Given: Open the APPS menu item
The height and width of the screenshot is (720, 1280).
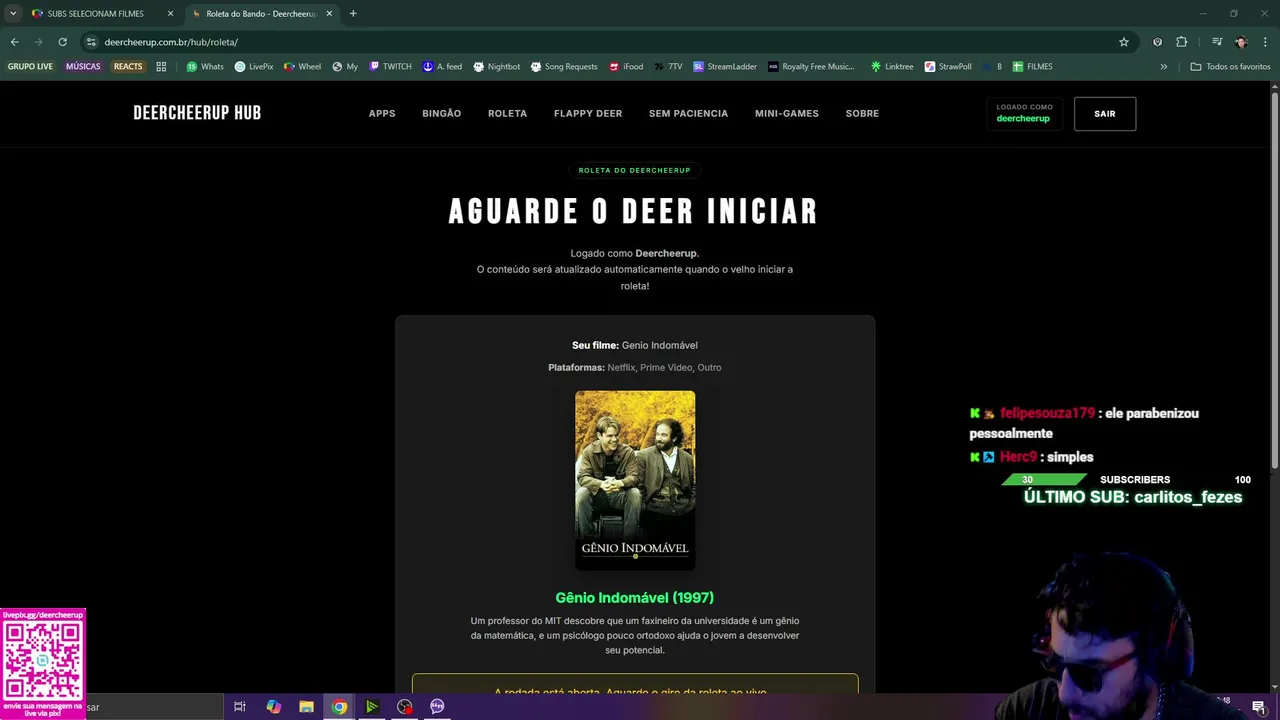Looking at the screenshot, I should tap(382, 114).
